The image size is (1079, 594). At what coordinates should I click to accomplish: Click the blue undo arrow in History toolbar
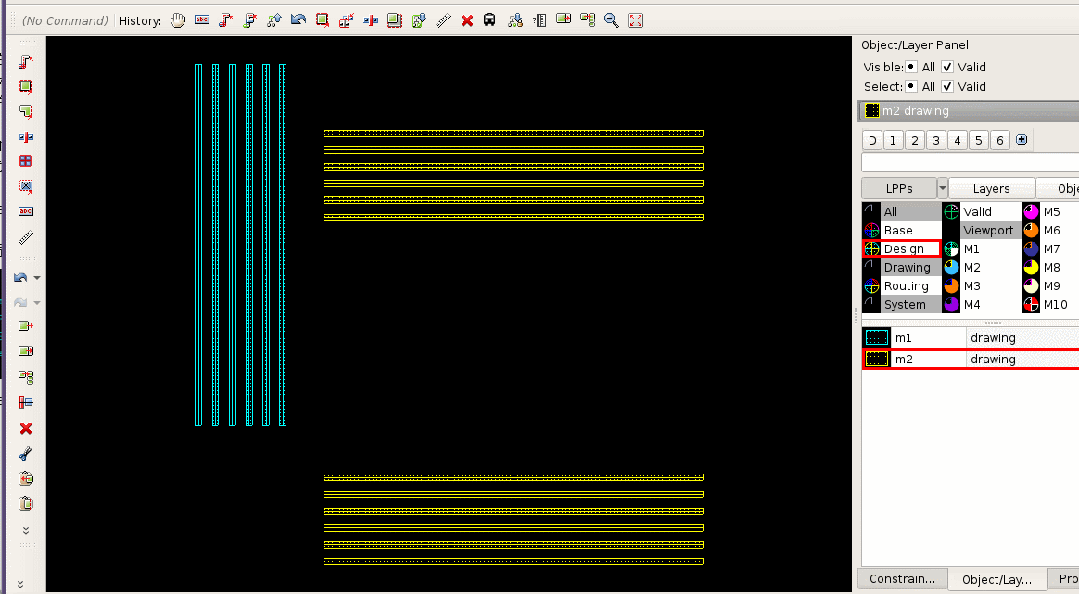[298, 21]
